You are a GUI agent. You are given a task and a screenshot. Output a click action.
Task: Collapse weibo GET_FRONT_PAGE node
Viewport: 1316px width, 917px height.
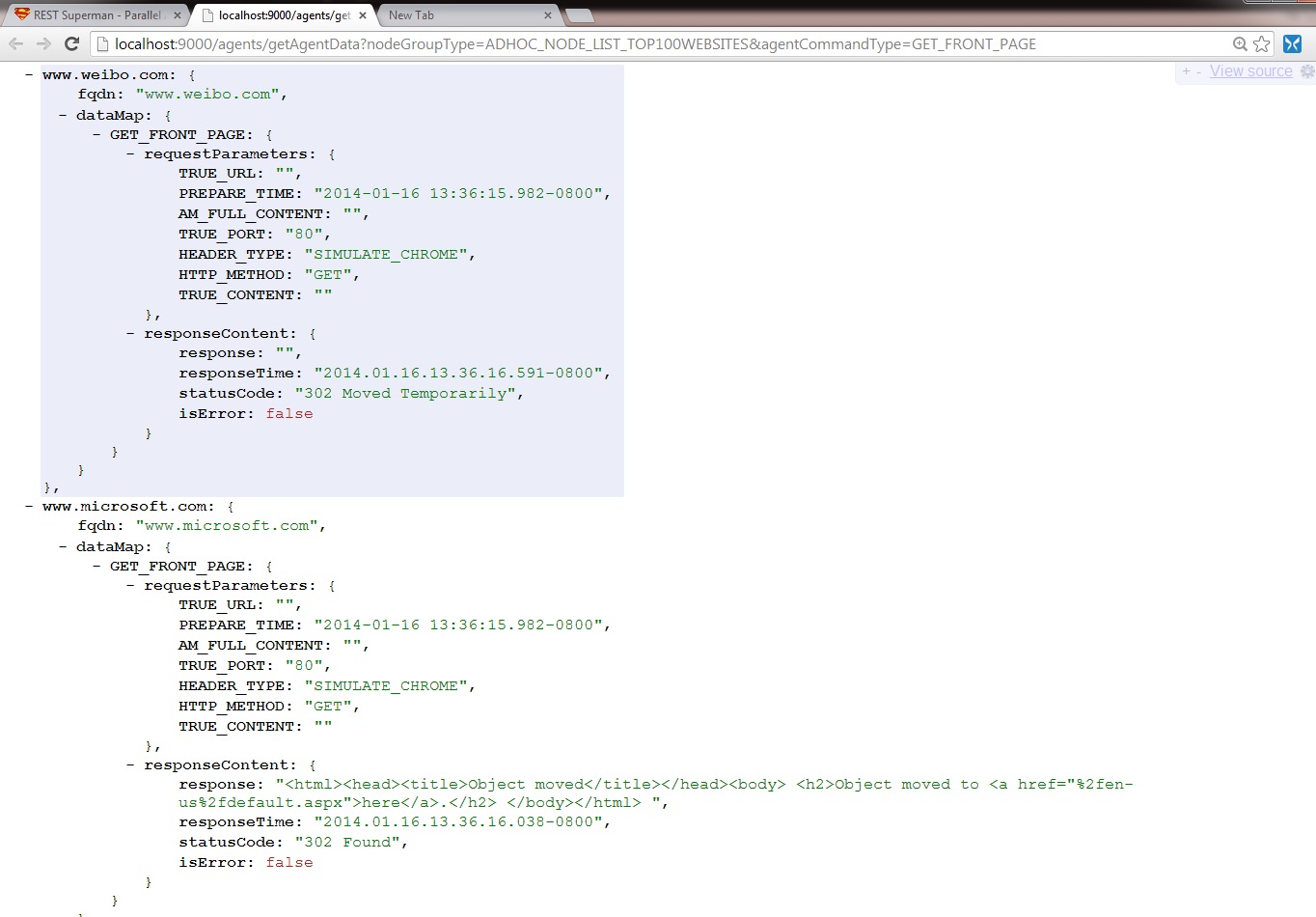point(96,134)
